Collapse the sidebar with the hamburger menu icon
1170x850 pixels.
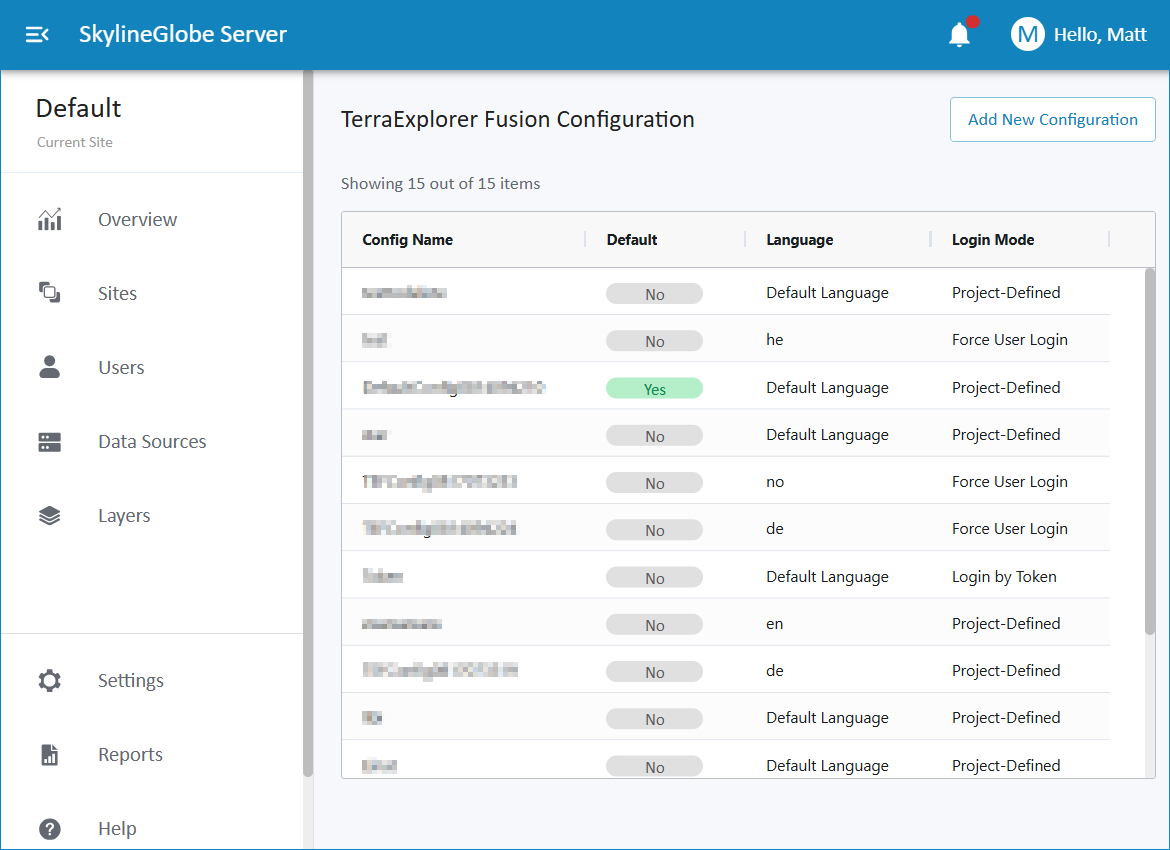pyautogui.click(x=37, y=34)
